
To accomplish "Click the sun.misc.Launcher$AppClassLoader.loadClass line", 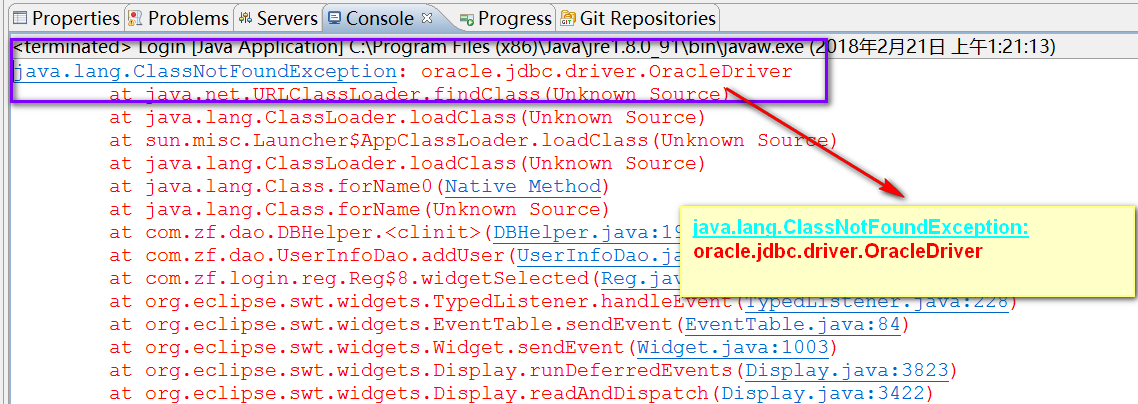I will 473,140.
